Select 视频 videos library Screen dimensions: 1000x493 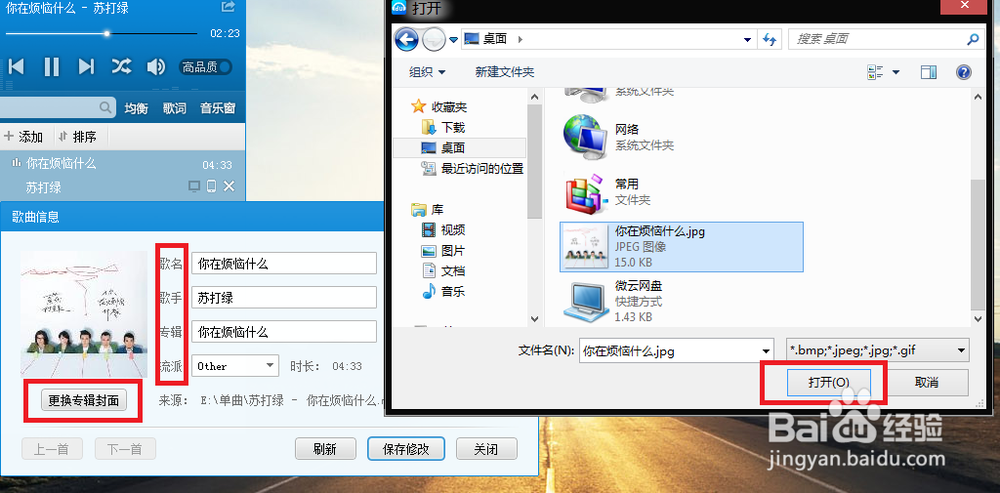[444, 230]
